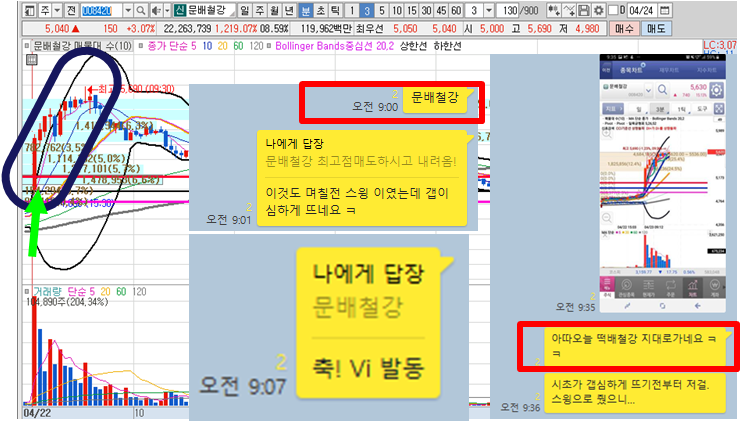The height and width of the screenshot is (422, 741).
Task: Select the 일 daily chart period
Action: tap(244, 10)
